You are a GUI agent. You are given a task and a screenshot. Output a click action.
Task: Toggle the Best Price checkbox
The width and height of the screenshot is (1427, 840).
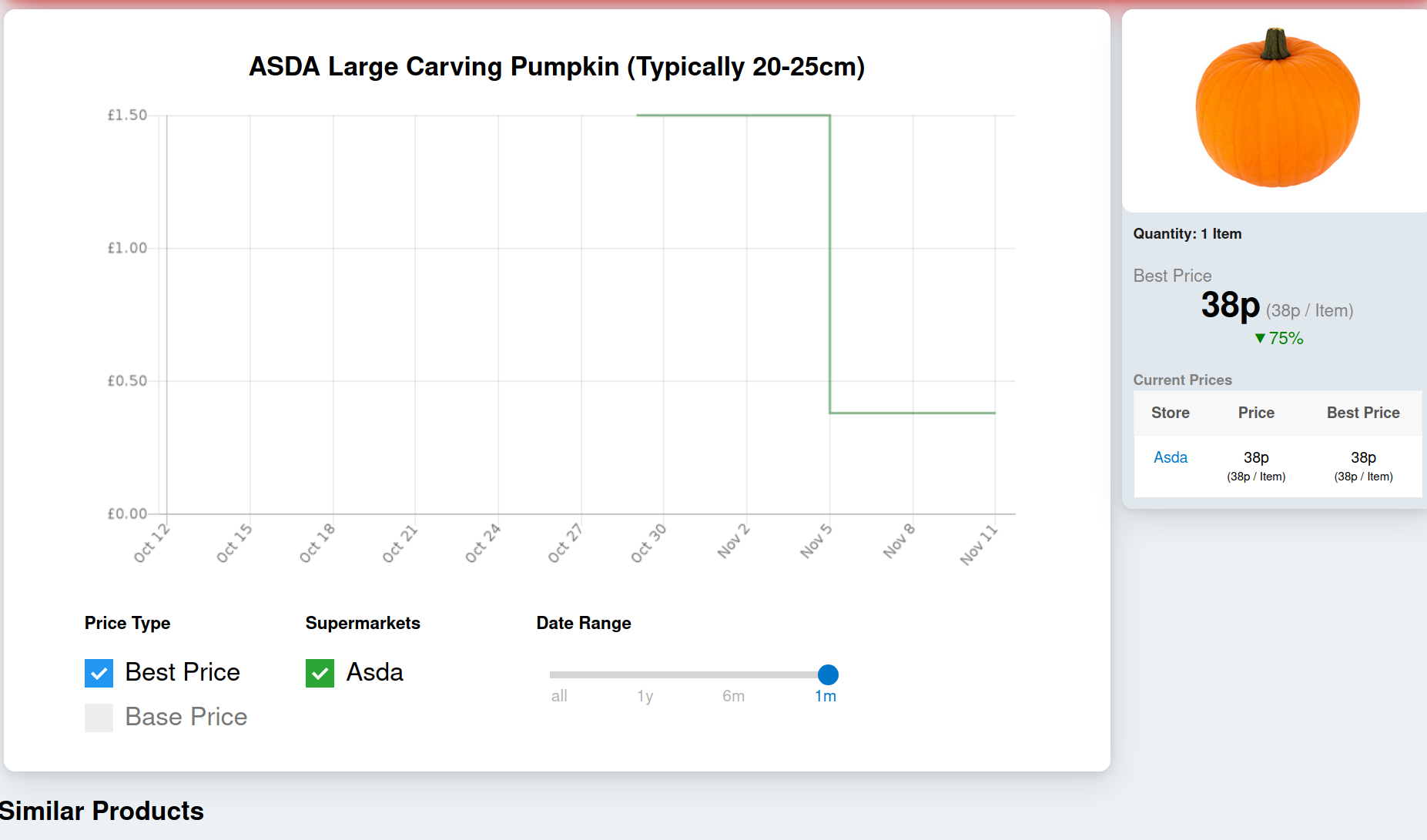[x=99, y=673]
